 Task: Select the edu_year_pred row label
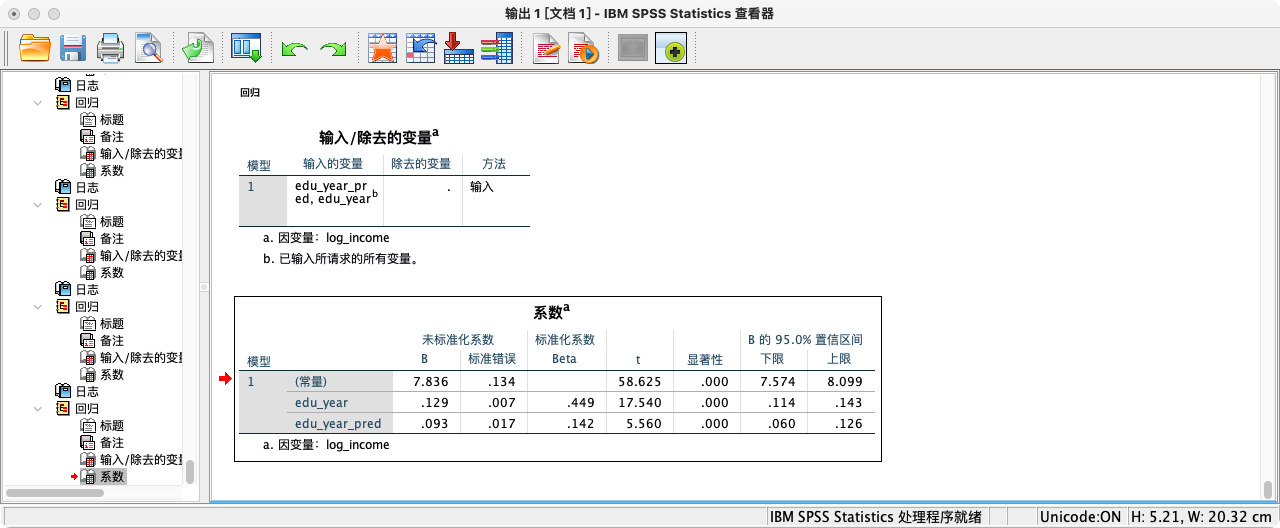pyautogui.click(x=338, y=423)
